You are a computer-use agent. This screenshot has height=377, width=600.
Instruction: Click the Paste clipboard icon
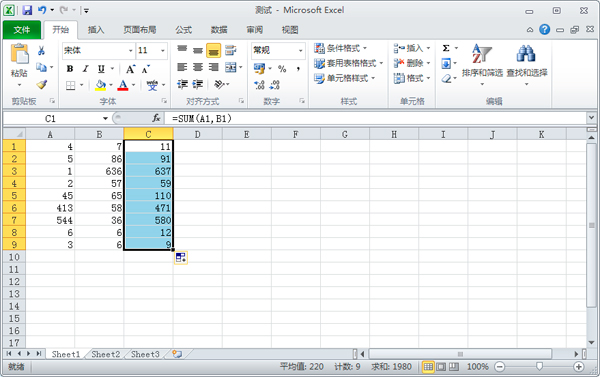point(19,54)
